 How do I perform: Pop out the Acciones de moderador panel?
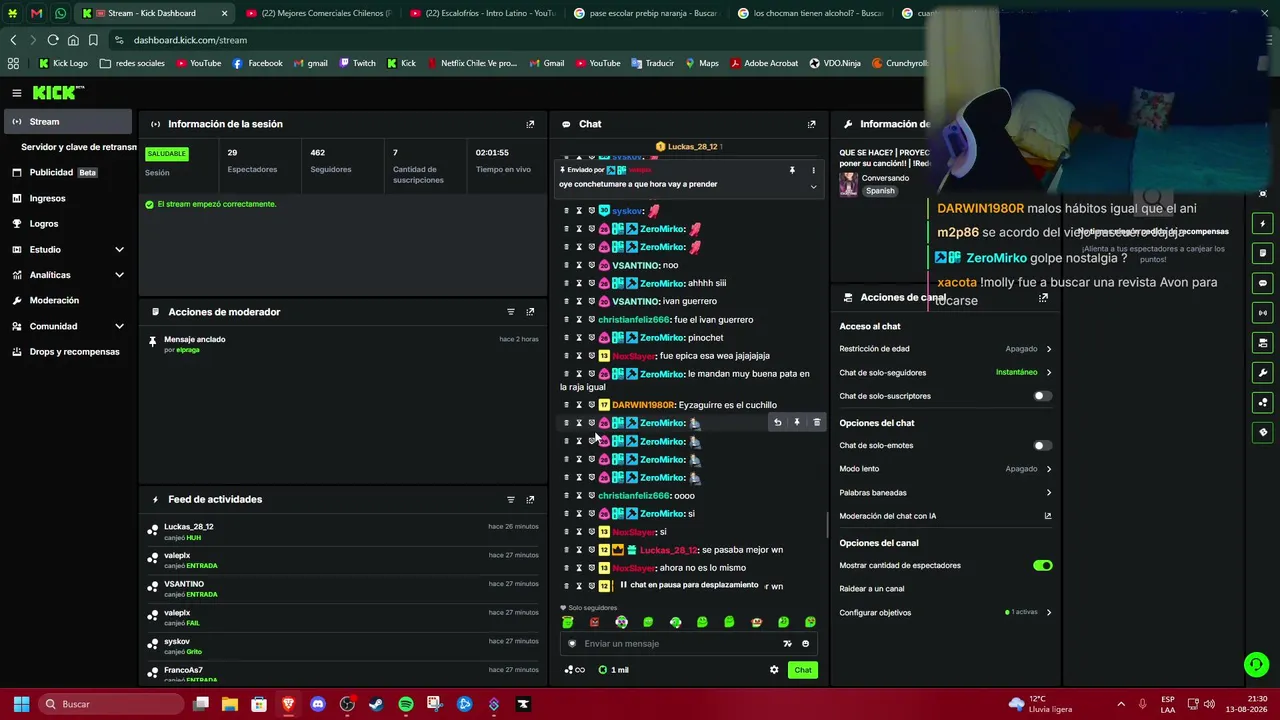click(530, 312)
